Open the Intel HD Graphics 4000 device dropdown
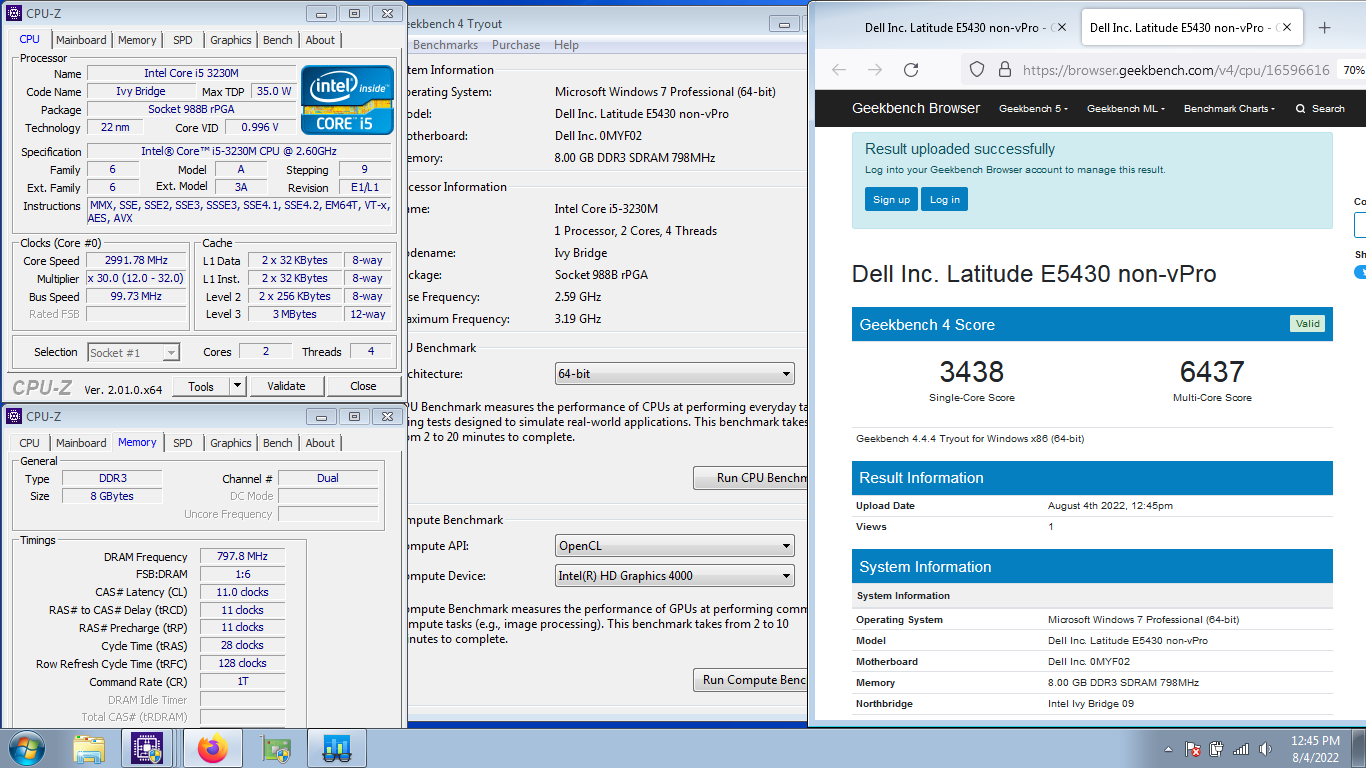Viewport: 1366px width, 768px height. [x=675, y=576]
